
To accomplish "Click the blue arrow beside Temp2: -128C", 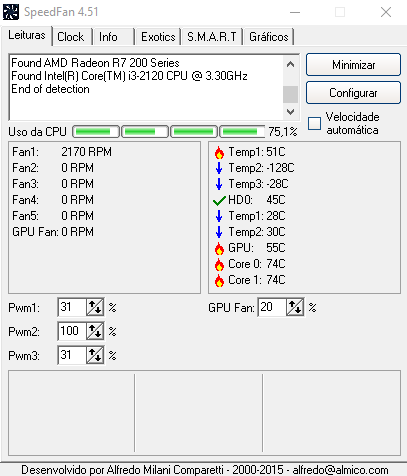I will [219, 168].
